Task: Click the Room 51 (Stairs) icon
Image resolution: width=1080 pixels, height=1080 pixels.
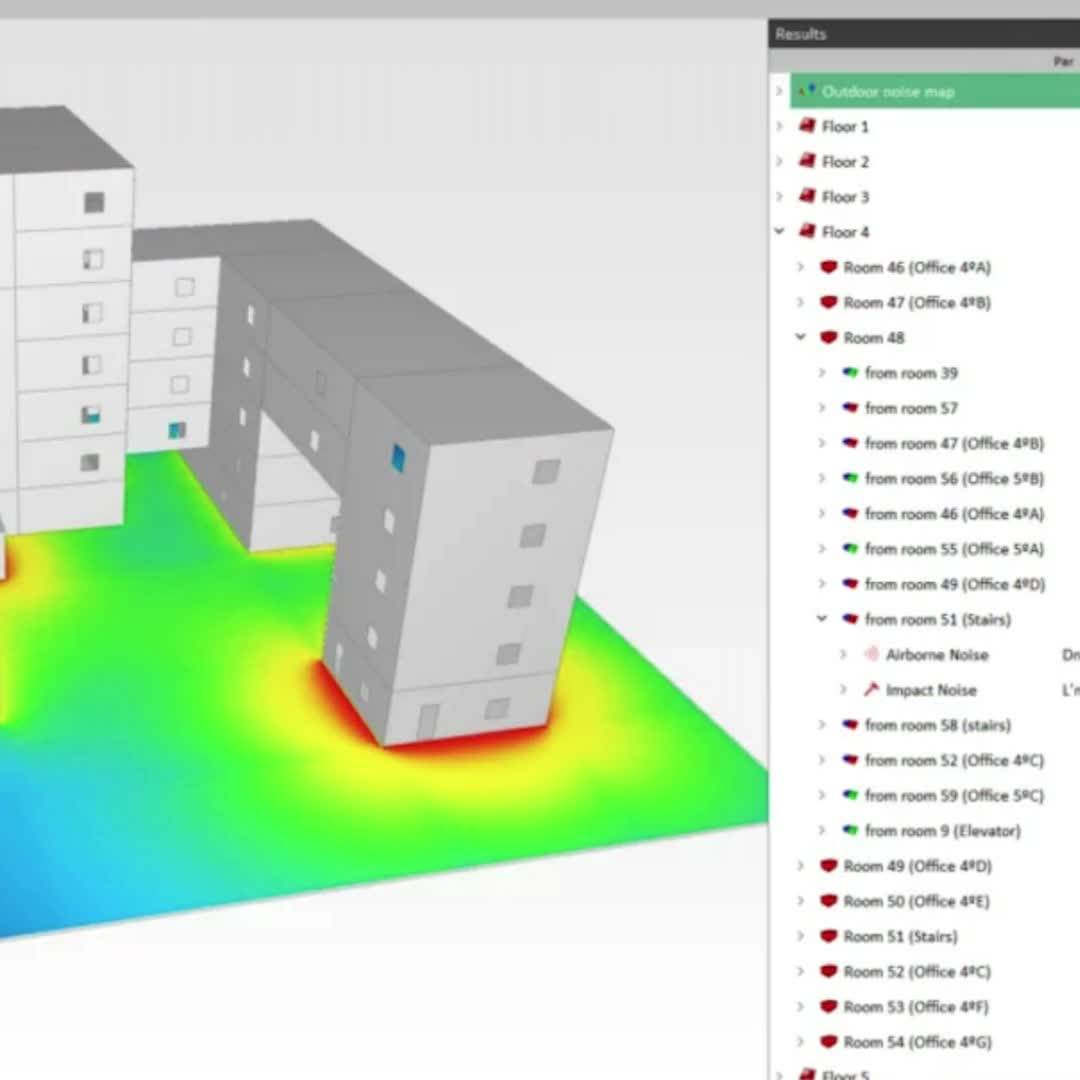Action: 829,935
